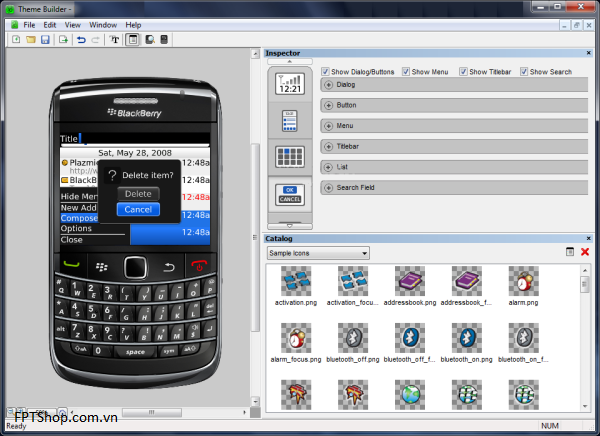Click the preview horizontal scrollbar thumb
Viewport: 600px width, 436px height.
point(152,412)
